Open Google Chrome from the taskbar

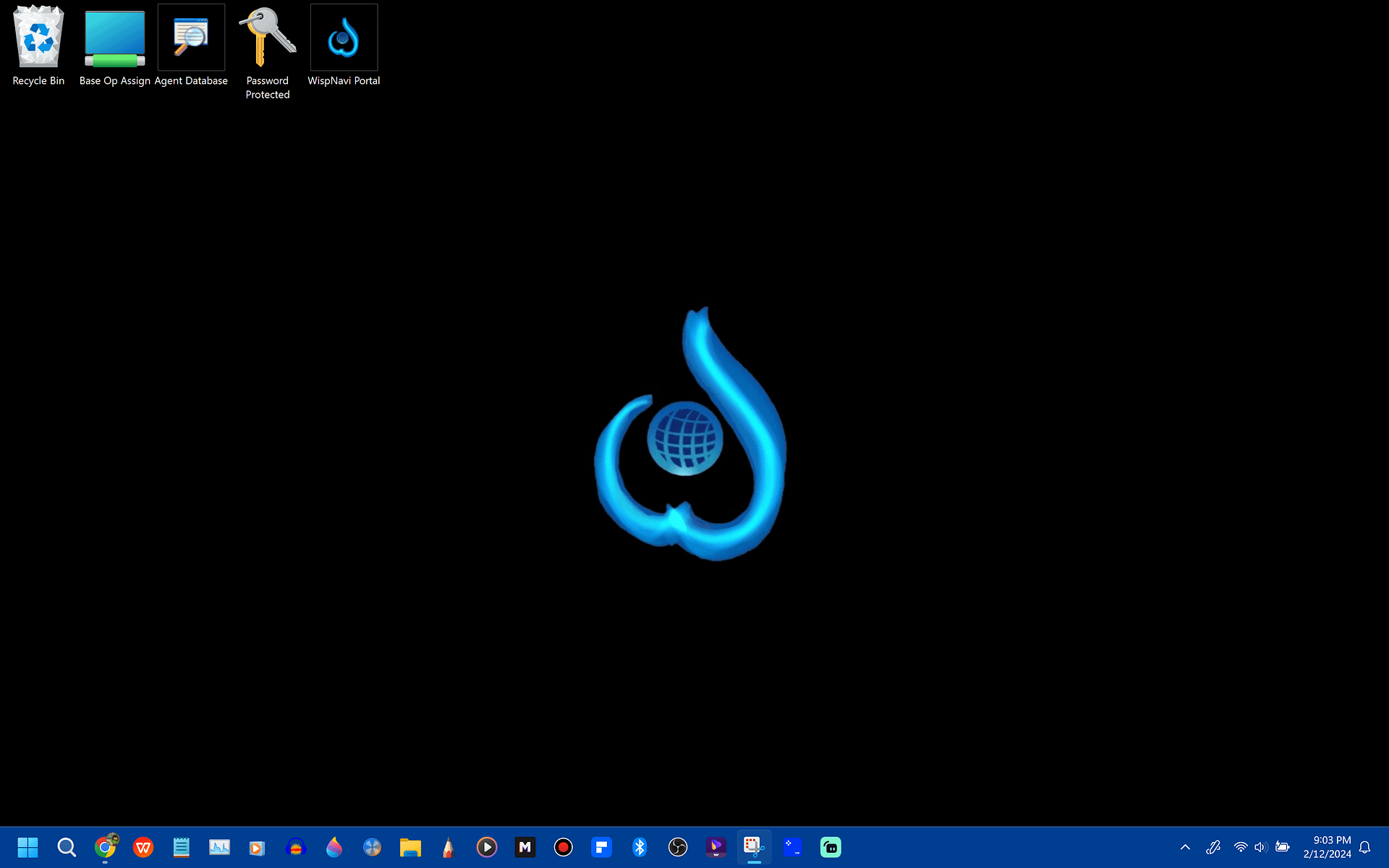[x=105, y=847]
